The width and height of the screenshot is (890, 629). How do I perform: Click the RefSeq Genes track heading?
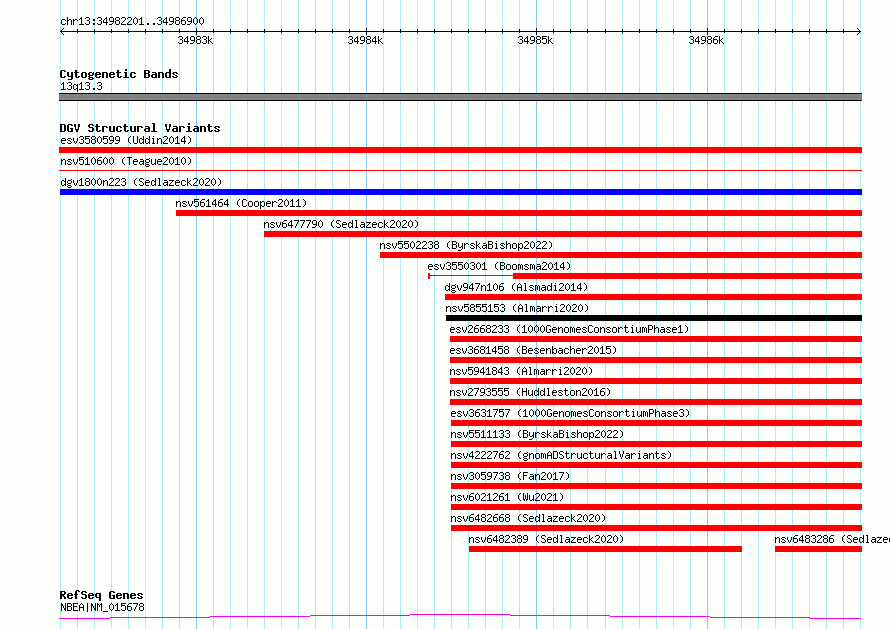101,595
